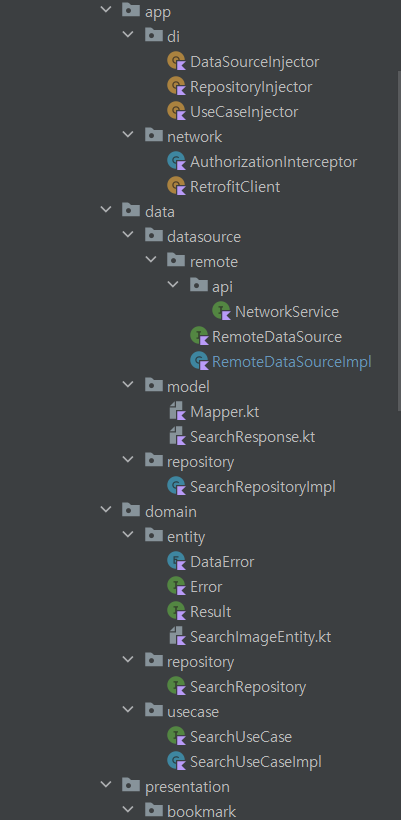The image size is (401, 820).
Task: Click the RetrofitClient object icon
Action: tap(177, 187)
